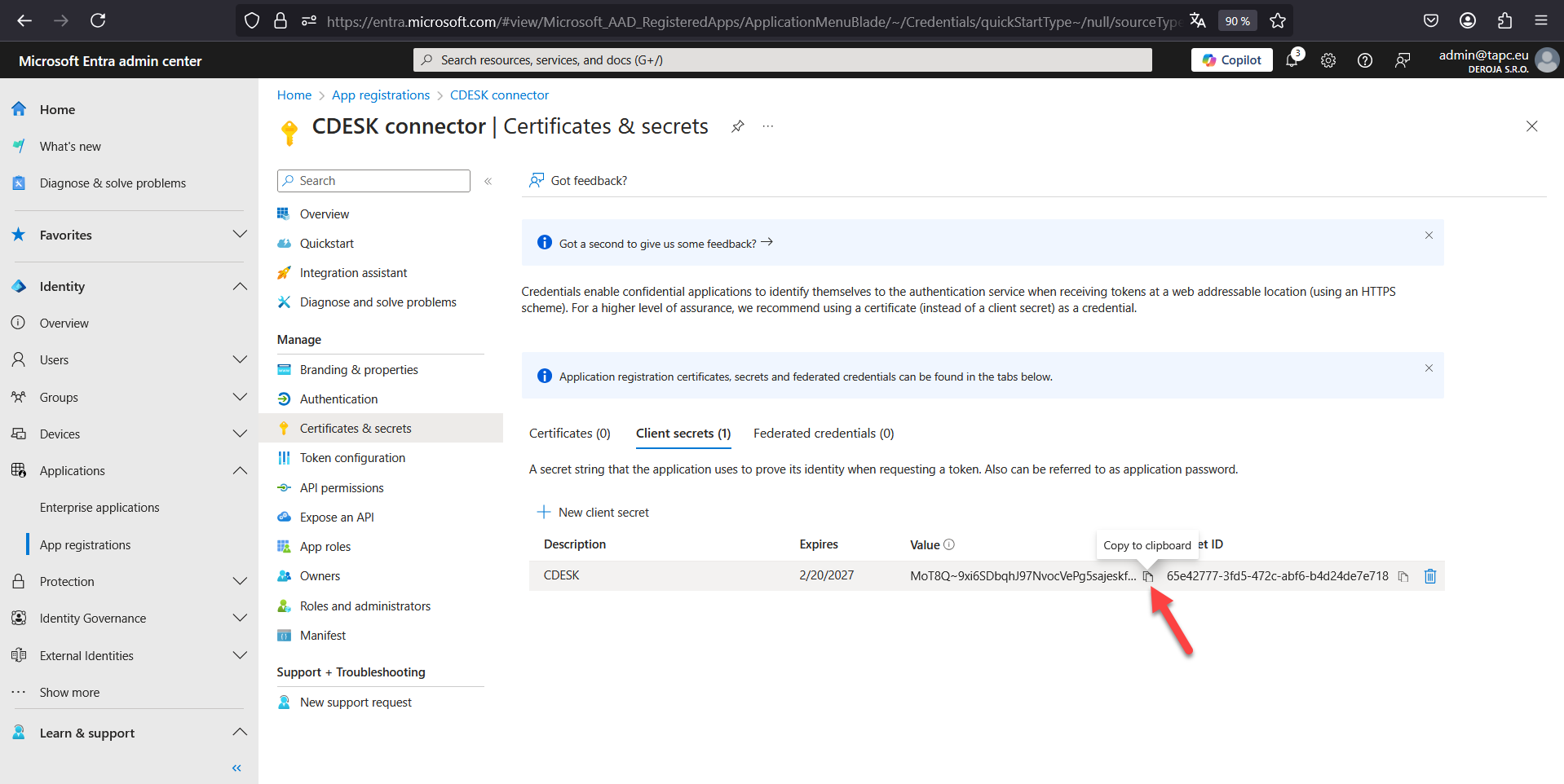Click Got feedback? button

click(x=578, y=180)
